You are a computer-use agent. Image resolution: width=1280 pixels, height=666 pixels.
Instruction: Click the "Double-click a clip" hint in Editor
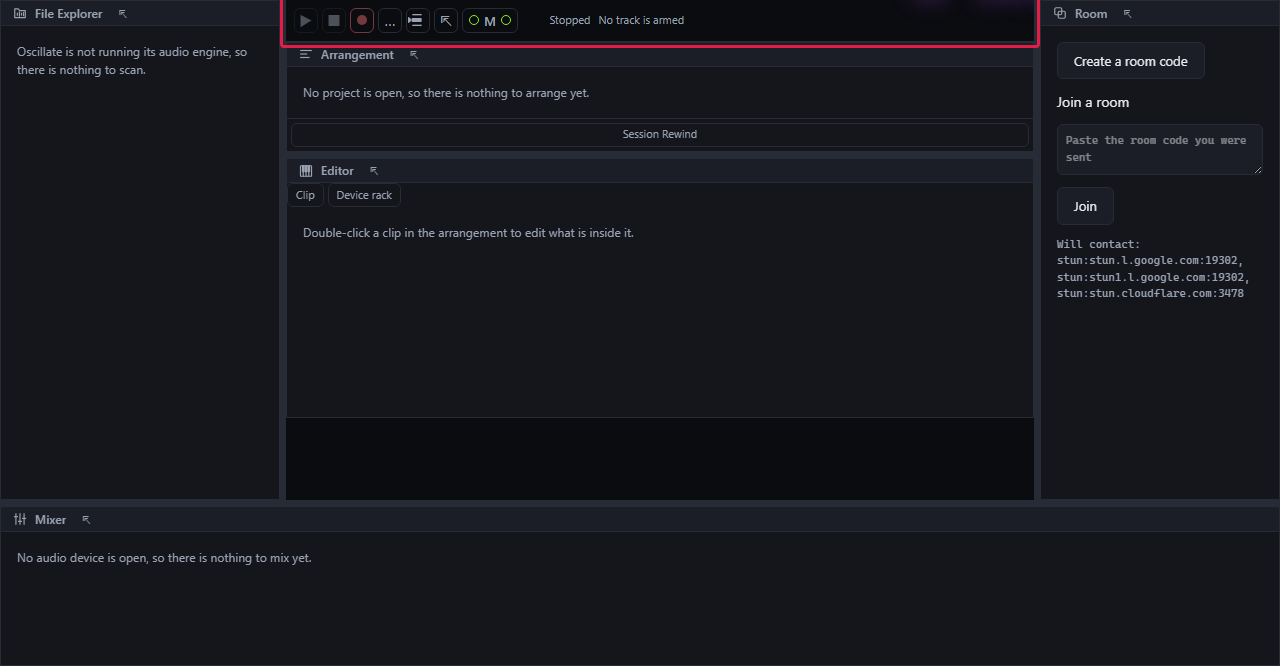point(468,233)
